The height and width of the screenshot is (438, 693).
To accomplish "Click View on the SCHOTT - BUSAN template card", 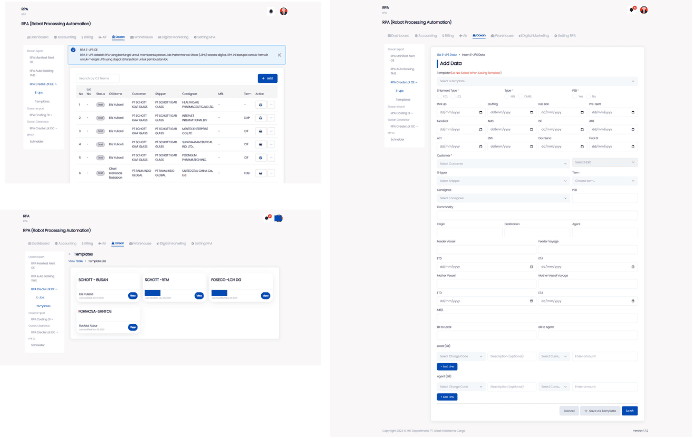I will 133,296.
